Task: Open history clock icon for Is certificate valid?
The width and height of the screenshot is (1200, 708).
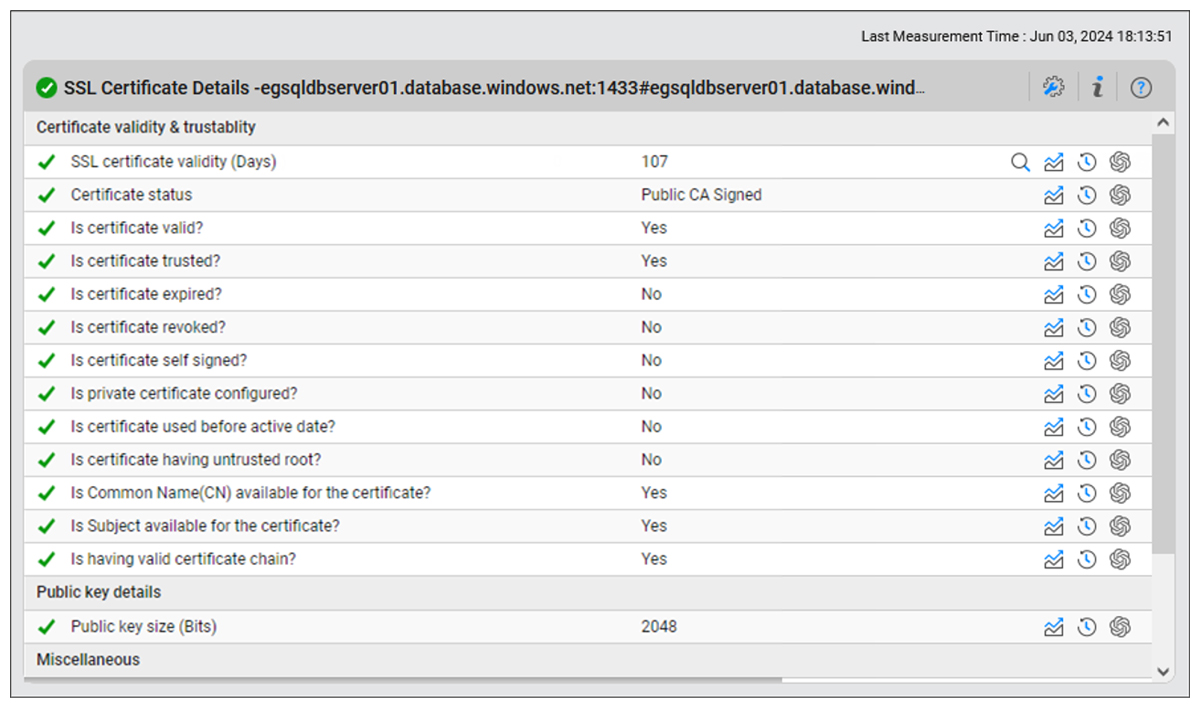Action: click(x=1087, y=228)
